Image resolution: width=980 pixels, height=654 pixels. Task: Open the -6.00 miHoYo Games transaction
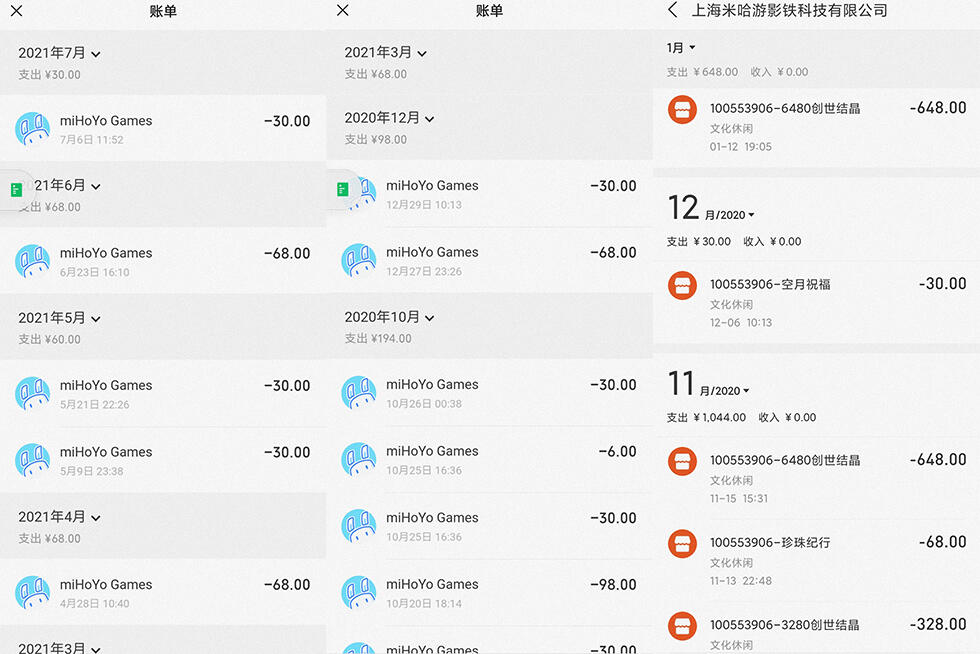click(x=489, y=460)
